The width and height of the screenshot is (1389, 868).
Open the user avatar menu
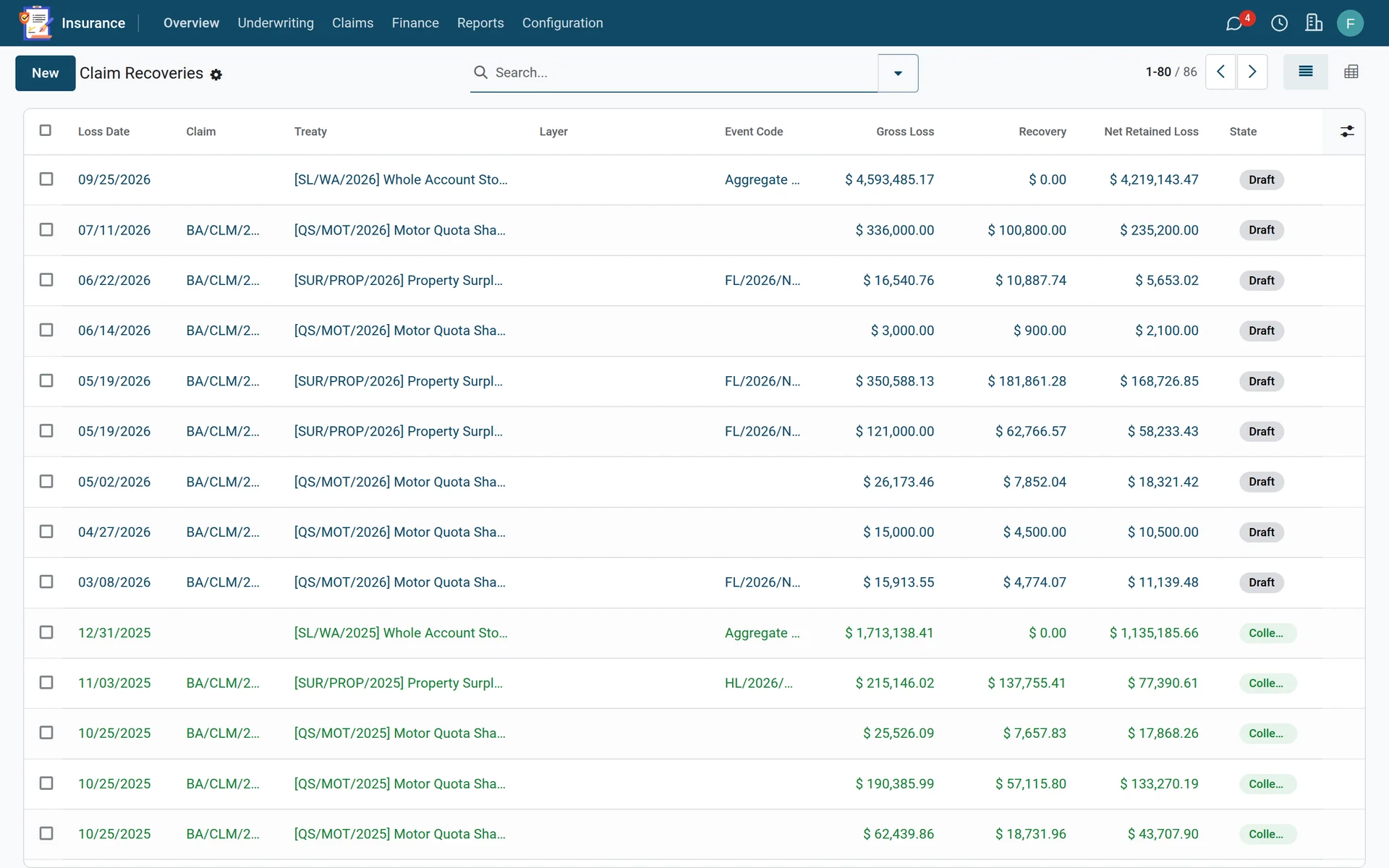pos(1350,23)
